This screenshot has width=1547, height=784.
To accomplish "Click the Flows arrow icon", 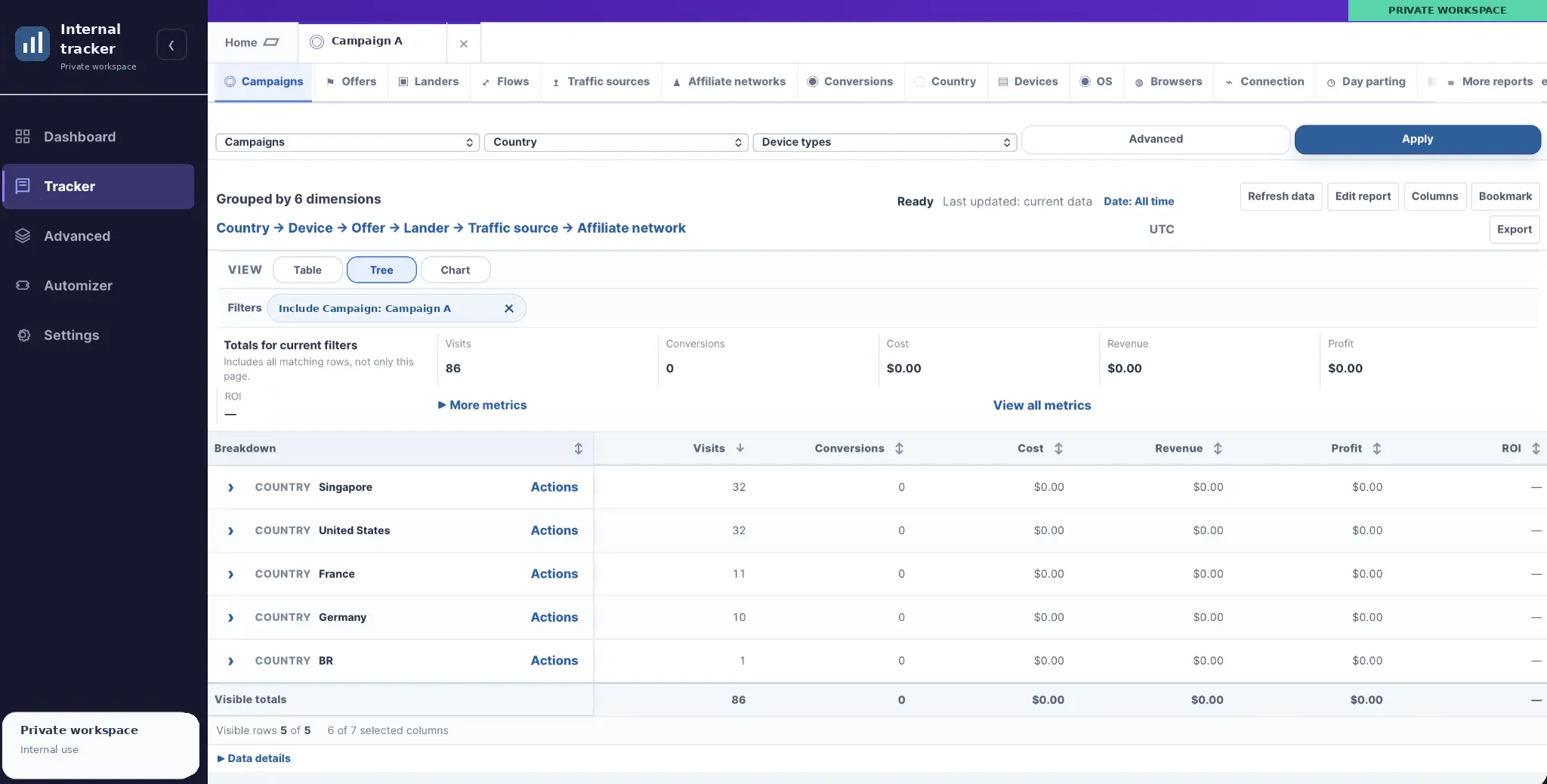I will pos(486,82).
